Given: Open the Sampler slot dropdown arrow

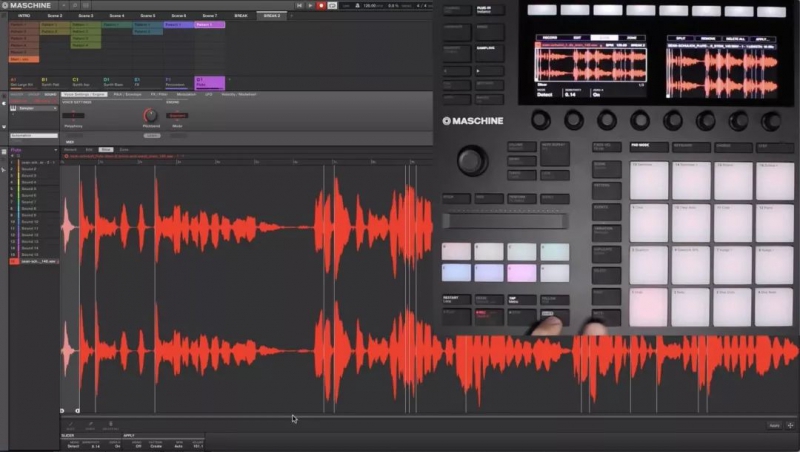Looking at the screenshot, I should (55, 108).
